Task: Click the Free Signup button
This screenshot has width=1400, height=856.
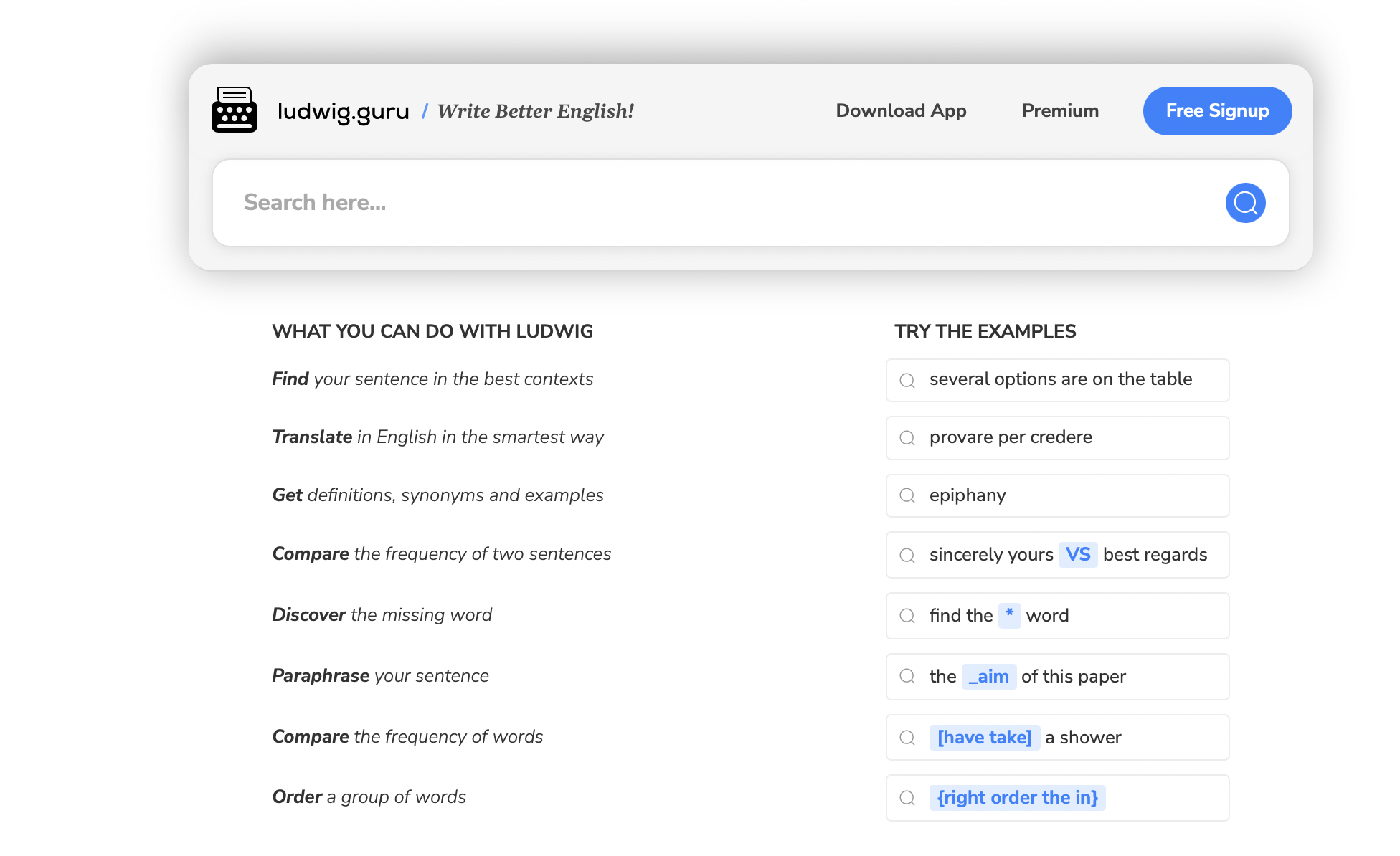Action: [x=1217, y=111]
